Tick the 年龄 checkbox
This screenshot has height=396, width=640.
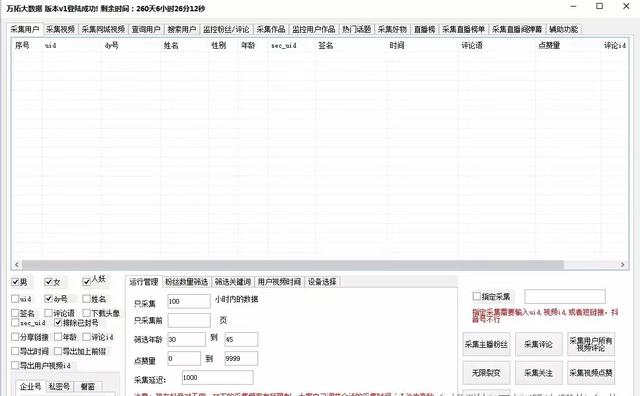58,337
